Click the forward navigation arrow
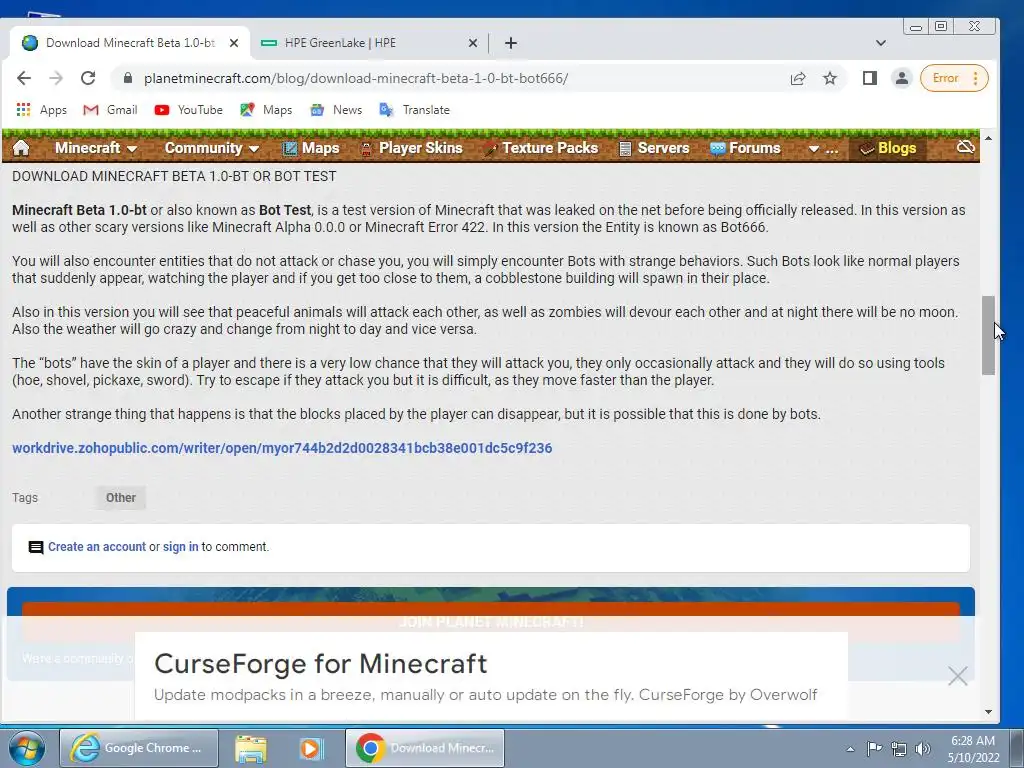The image size is (1024, 768). (x=56, y=78)
